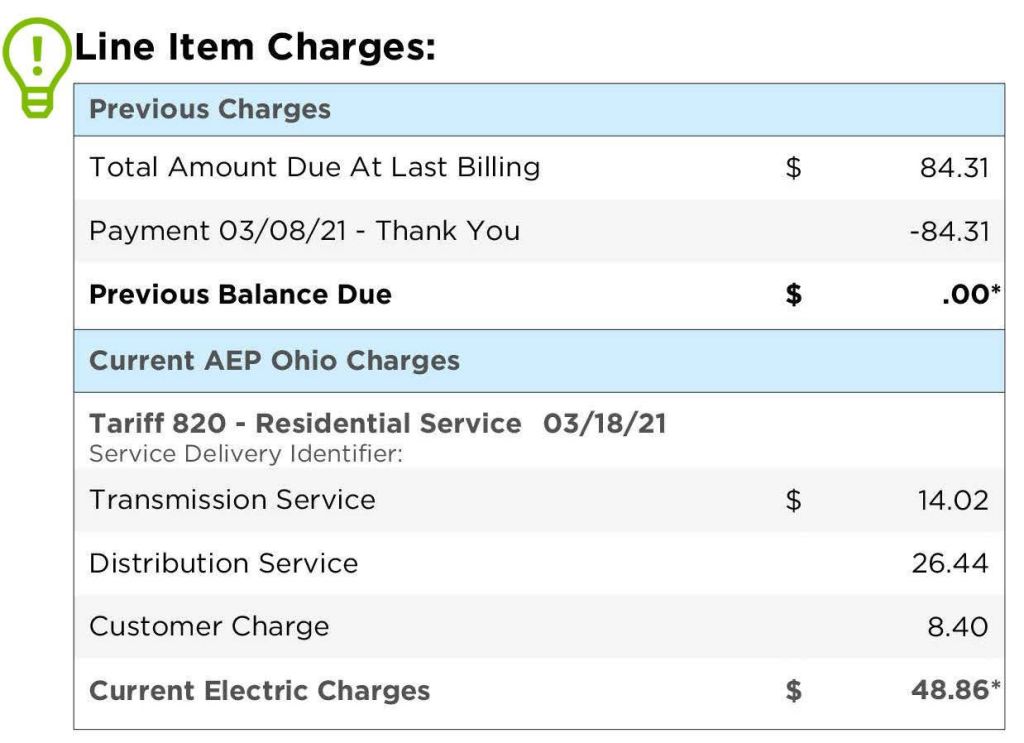Click the 48.86 current electric charges total

click(949, 690)
